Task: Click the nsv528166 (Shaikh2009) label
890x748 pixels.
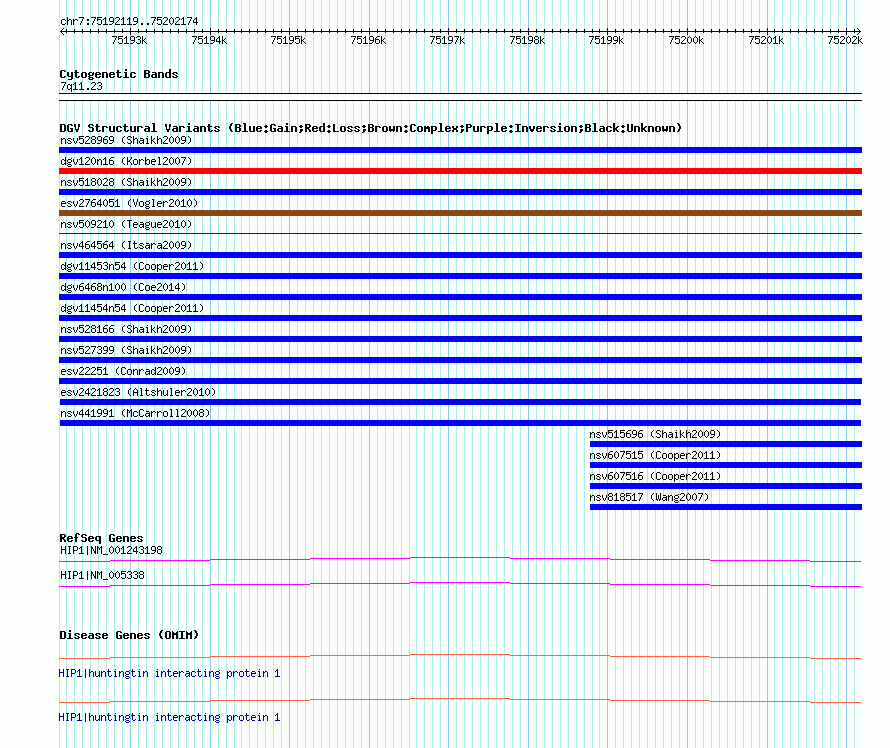Action: (x=126, y=329)
